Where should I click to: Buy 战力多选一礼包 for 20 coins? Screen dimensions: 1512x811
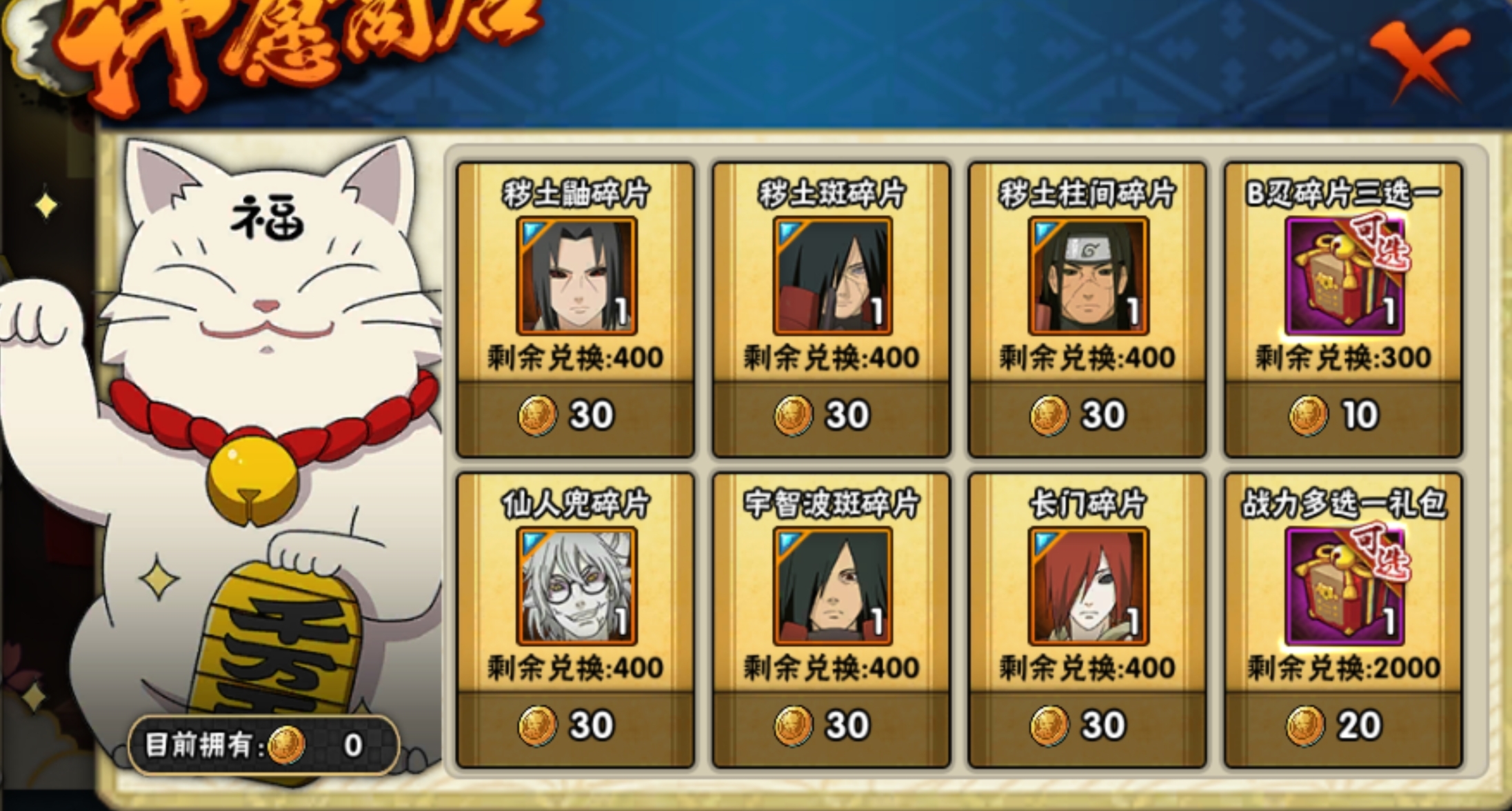tap(1343, 727)
